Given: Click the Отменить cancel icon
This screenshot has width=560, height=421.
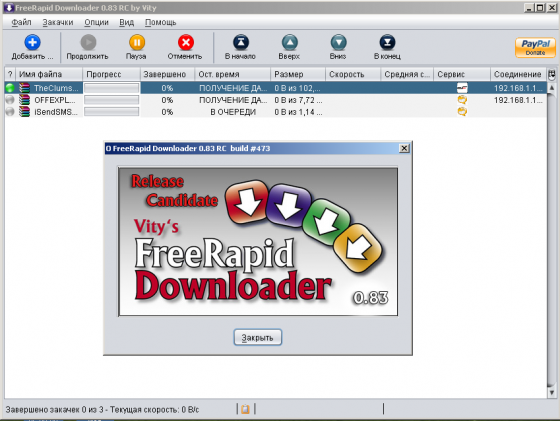Looking at the screenshot, I should click(186, 42).
